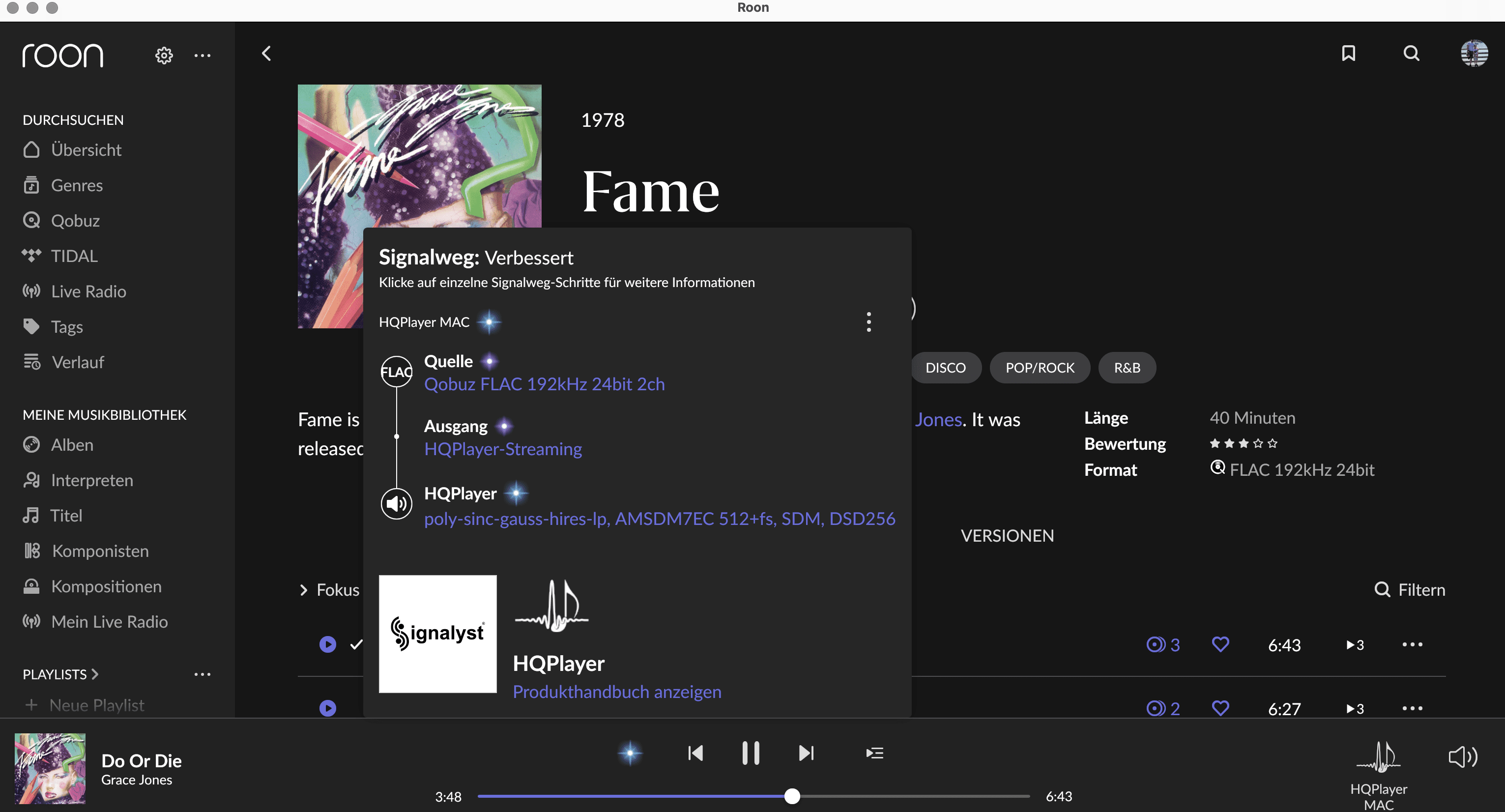1505x812 pixels.
Task: Open the Filtern track filter
Action: (1409, 589)
